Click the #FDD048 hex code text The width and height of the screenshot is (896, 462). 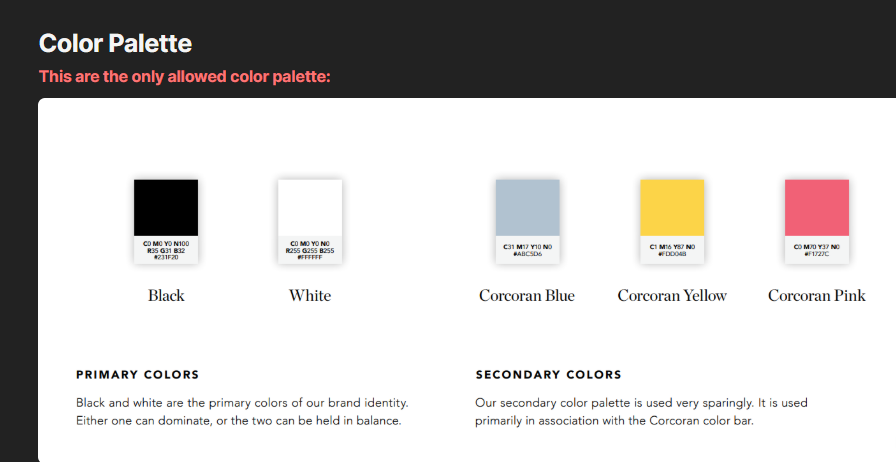[672, 254]
